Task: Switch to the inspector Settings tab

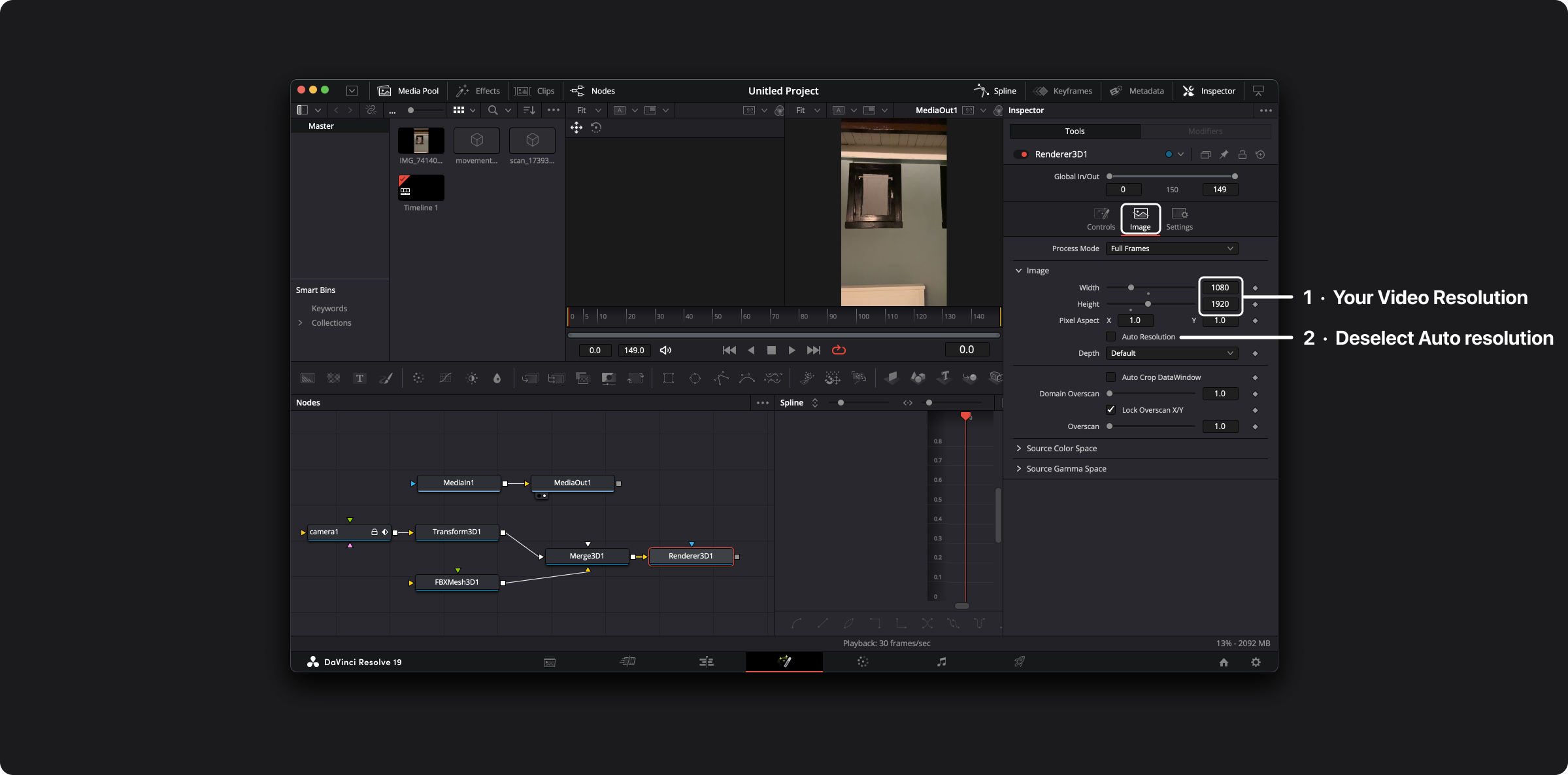Action: 1179,218
